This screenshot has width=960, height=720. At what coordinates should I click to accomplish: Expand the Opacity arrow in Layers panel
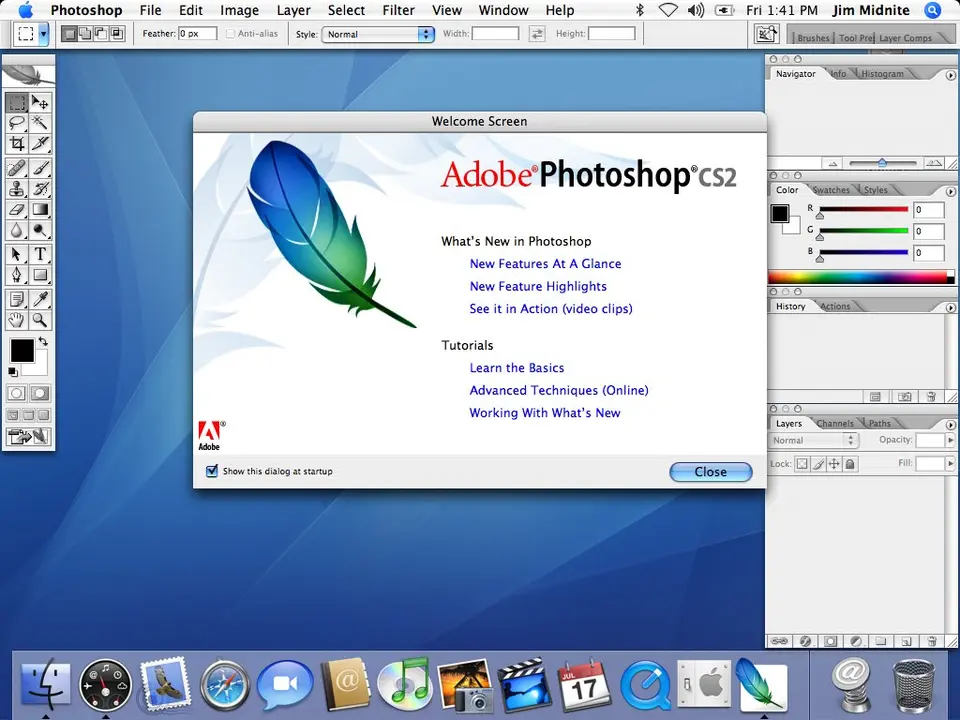click(949, 440)
